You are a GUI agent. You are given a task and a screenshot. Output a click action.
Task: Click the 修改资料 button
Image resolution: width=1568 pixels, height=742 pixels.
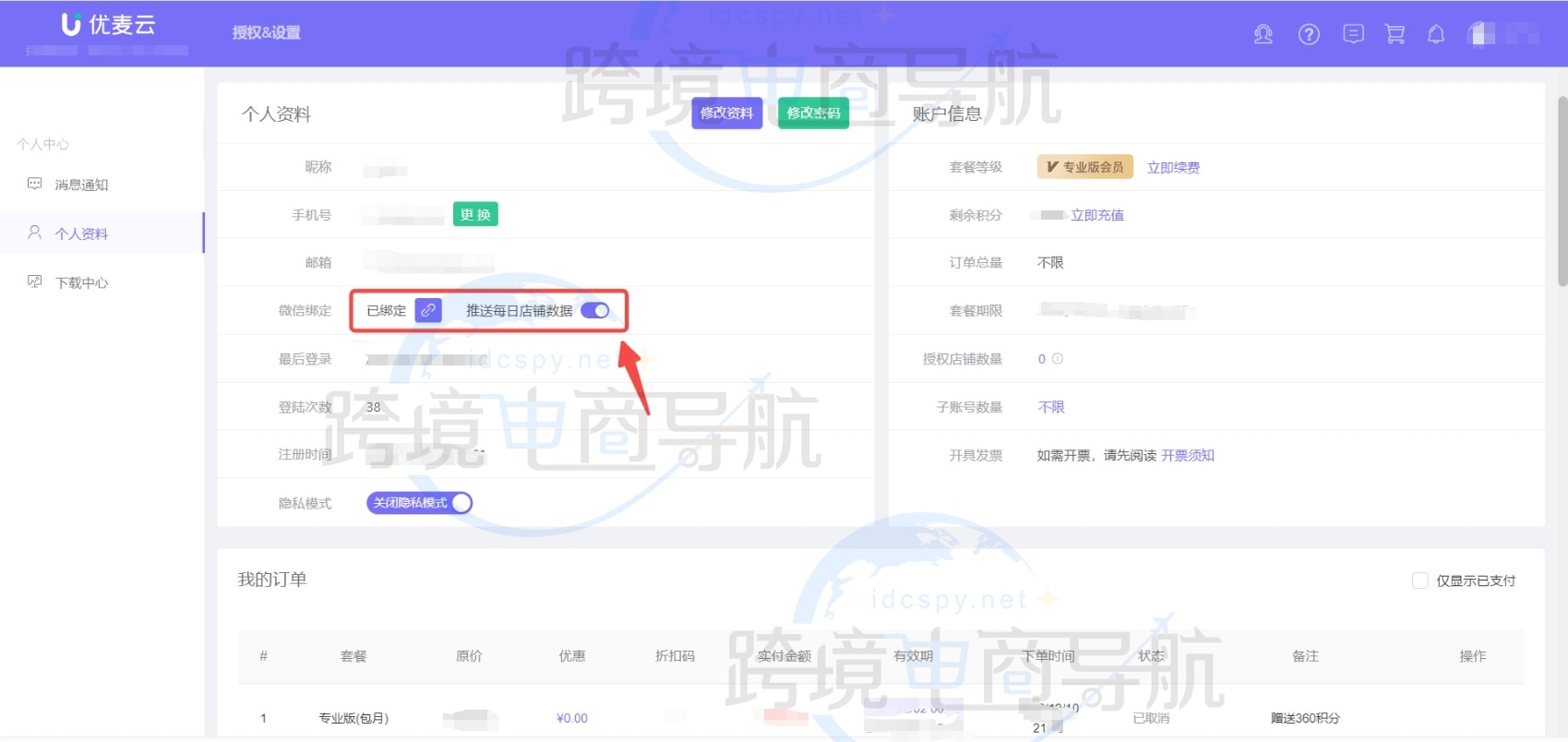[x=727, y=113]
